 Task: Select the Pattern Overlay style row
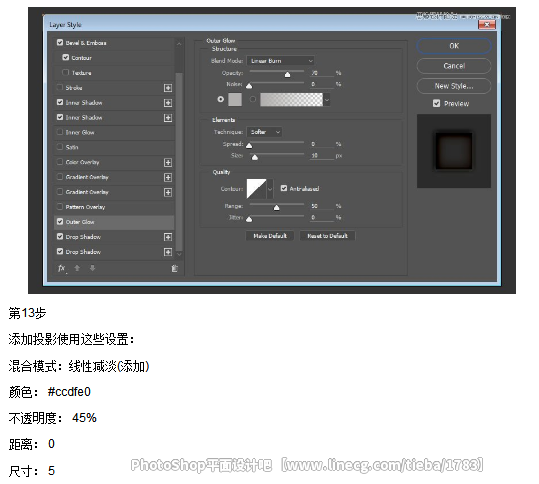pos(114,207)
